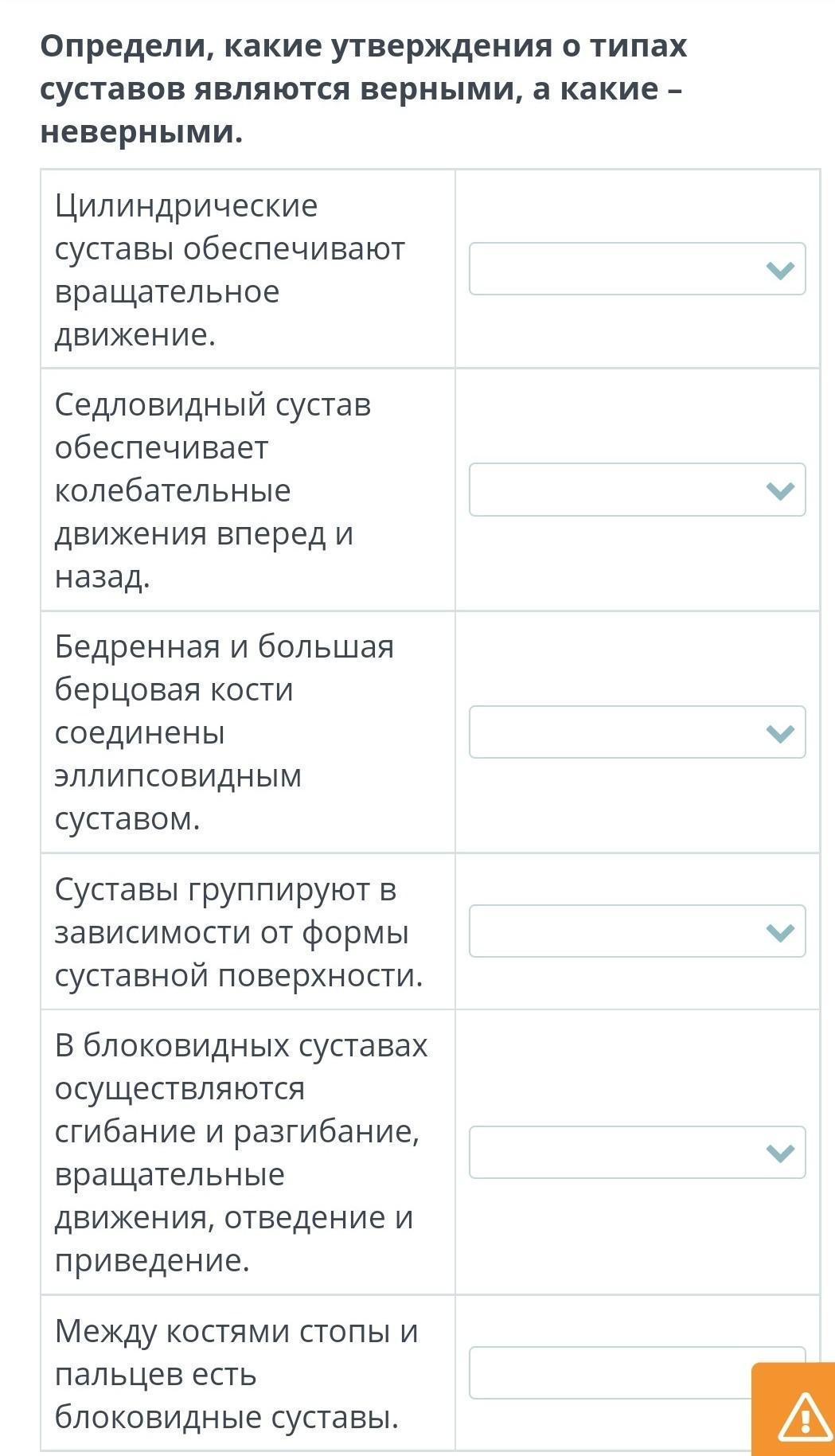Image resolution: width=835 pixels, height=1456 pixels.
Task: Open dropdown for cylindrical joints statement
Action: click(637, 269)
